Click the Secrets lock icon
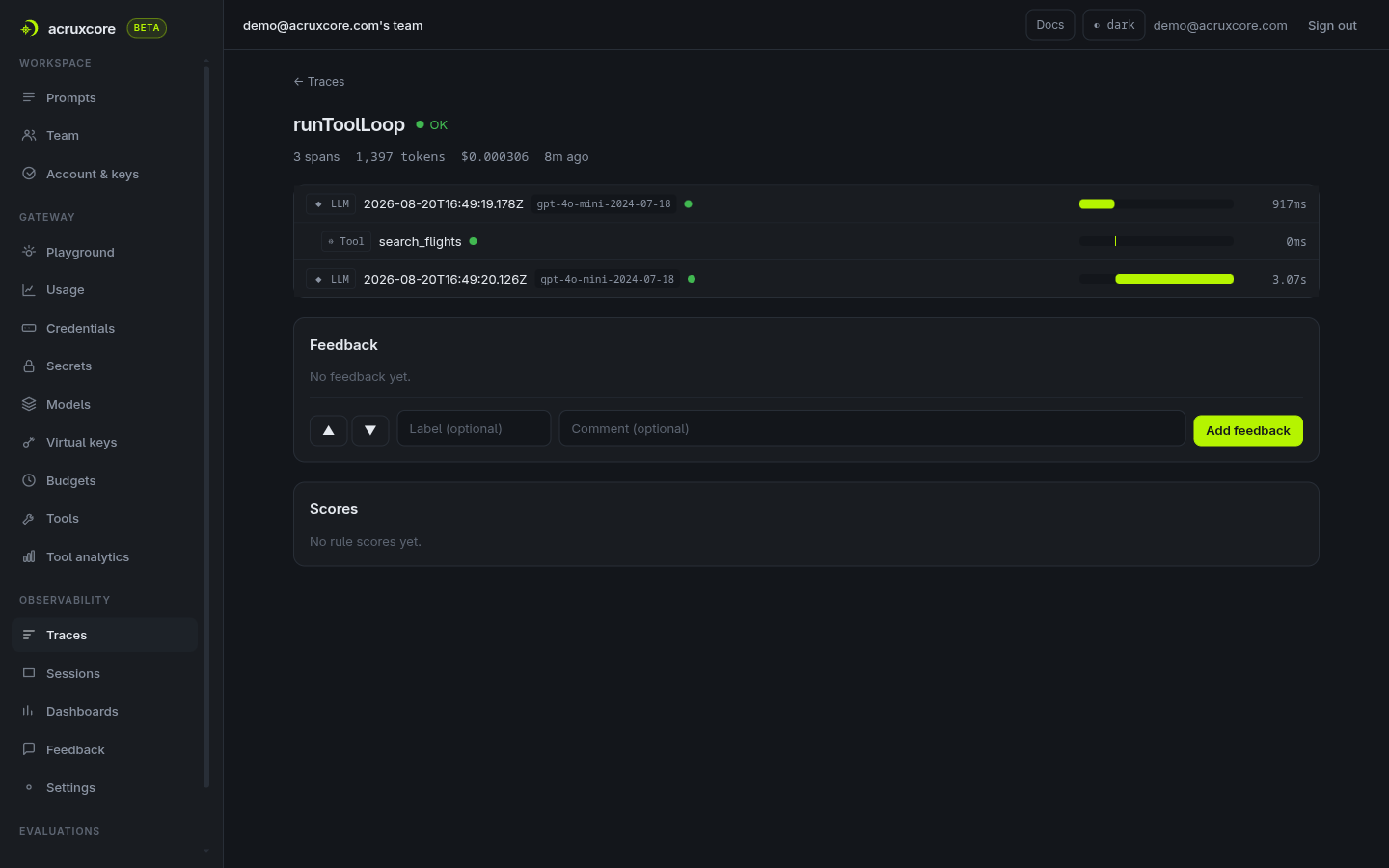Image resolution: width=1389 pixels, height=868 pixels. point(29,366)
